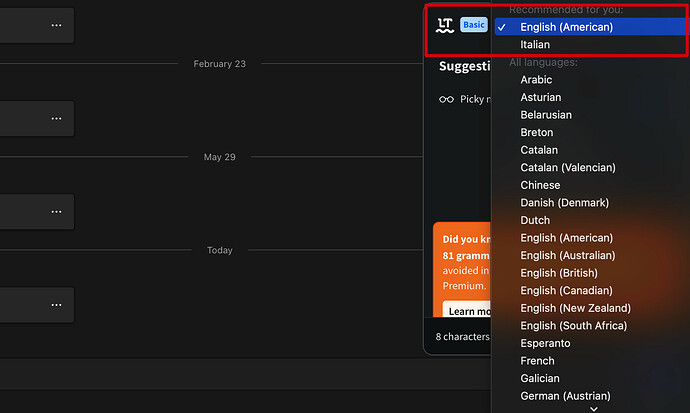The height and width of the screenshot is (413, 690).
Task: Click Learn more in the orange Premium banner
Action: click(x=465, y=311)
